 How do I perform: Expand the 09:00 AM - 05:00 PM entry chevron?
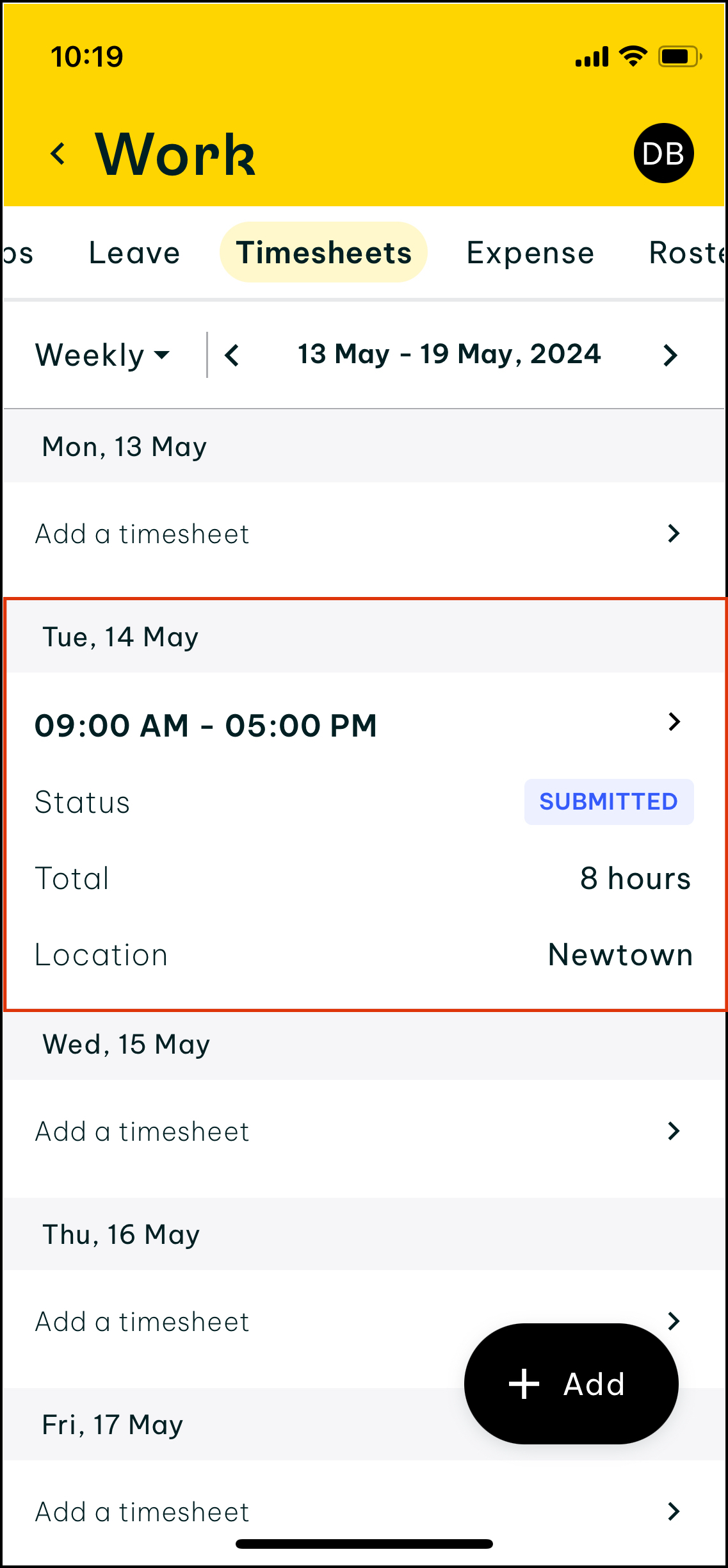tap(674, 722)
